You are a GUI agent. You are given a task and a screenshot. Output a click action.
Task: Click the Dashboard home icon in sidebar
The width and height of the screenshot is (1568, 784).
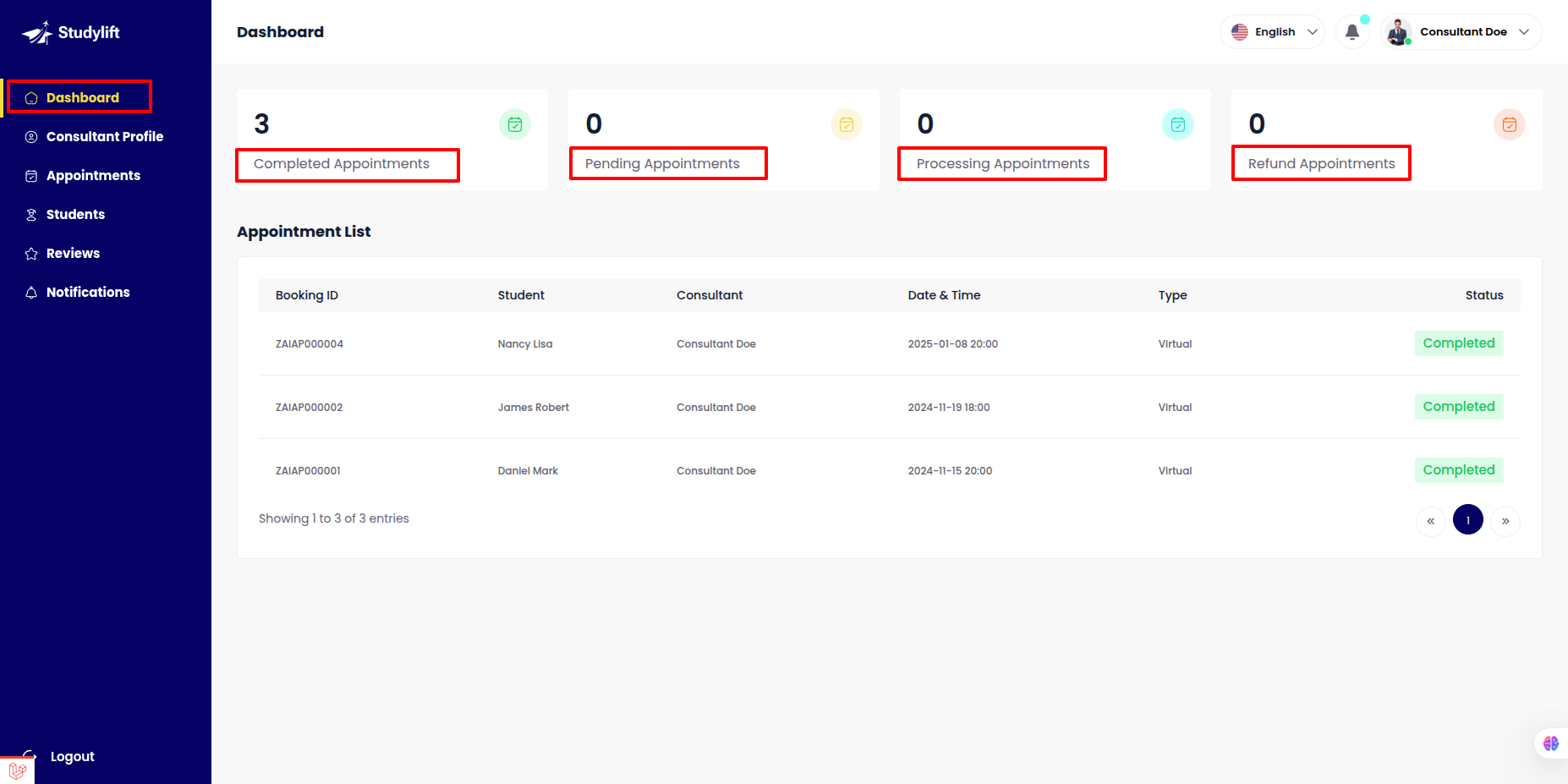[x=31, y=98]
